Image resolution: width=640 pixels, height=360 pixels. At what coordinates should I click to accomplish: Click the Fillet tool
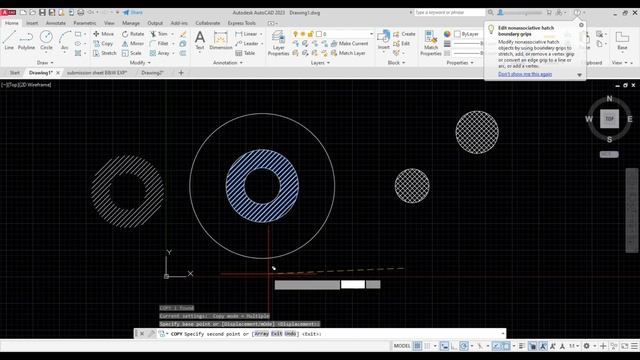[159, 43]
